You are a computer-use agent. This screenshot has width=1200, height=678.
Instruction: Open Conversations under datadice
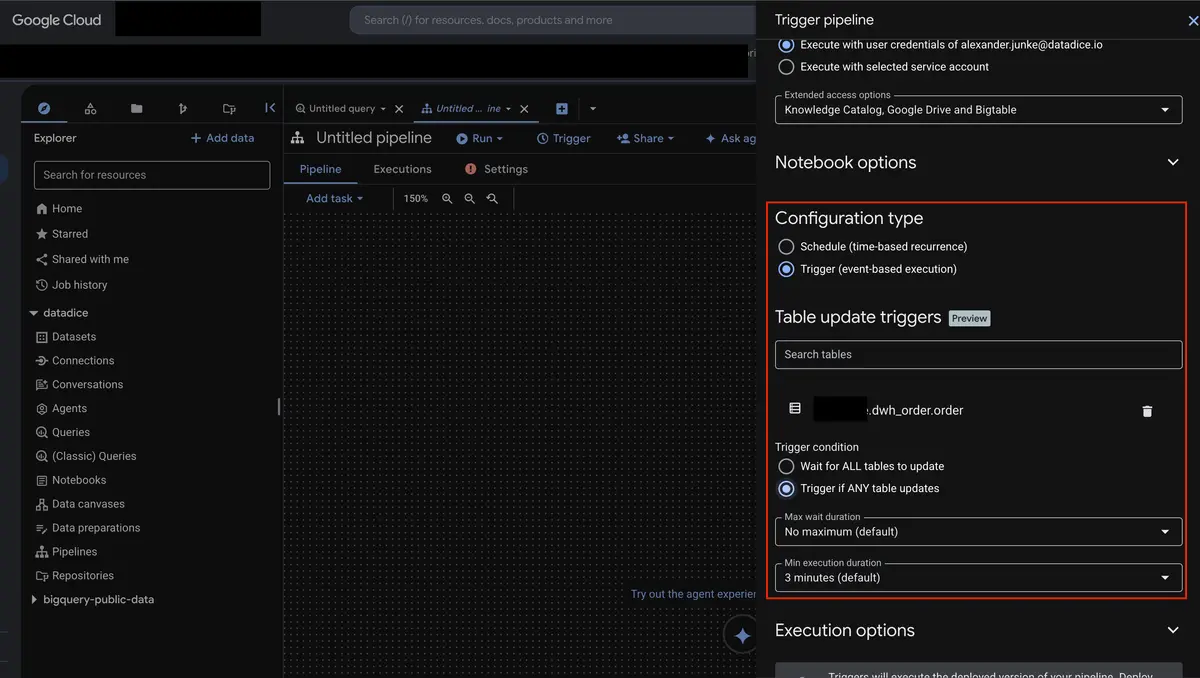point(87,384)
